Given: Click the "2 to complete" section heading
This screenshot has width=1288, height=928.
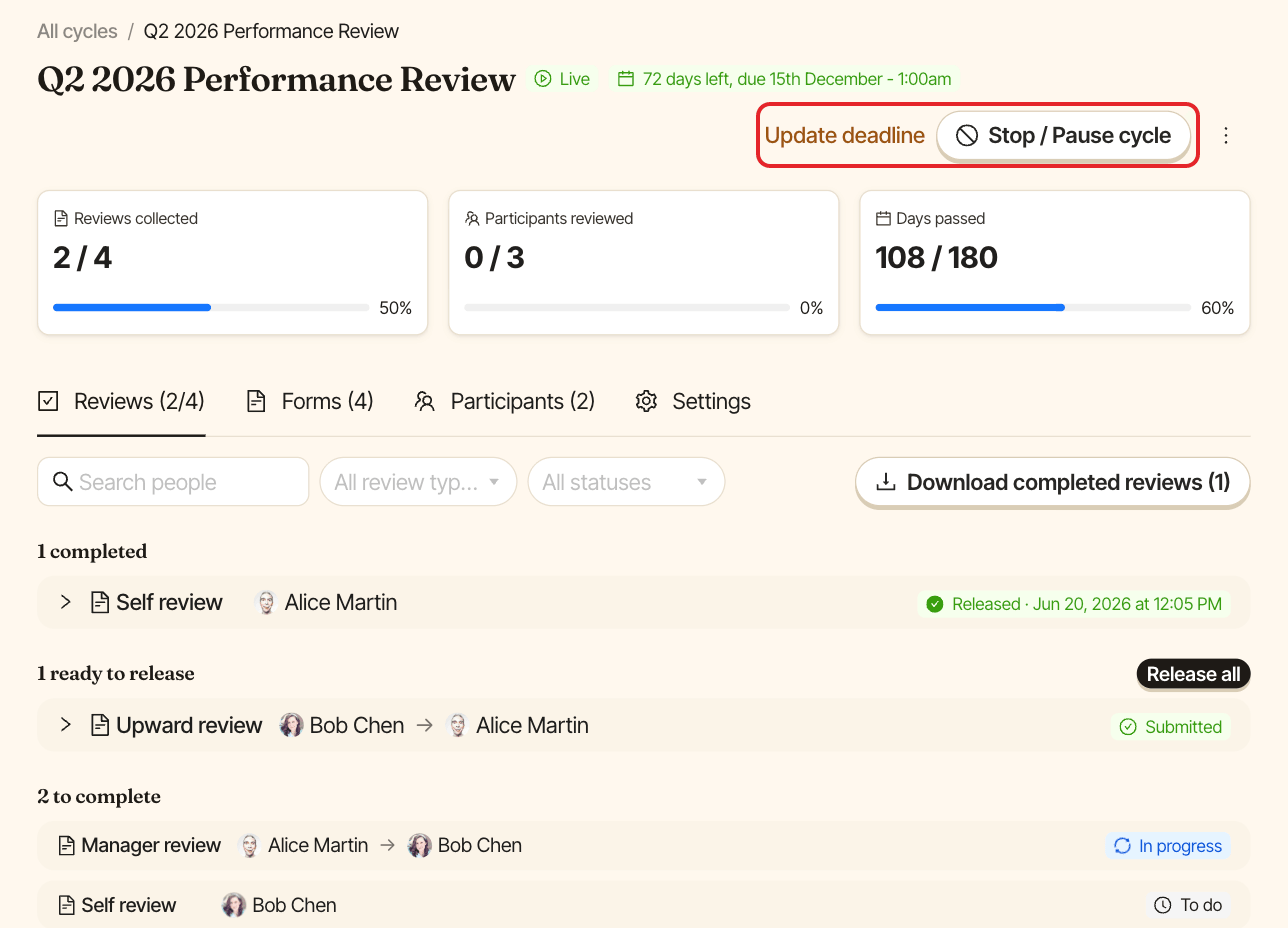Looking at the screenshot, I should pos(99,797).
